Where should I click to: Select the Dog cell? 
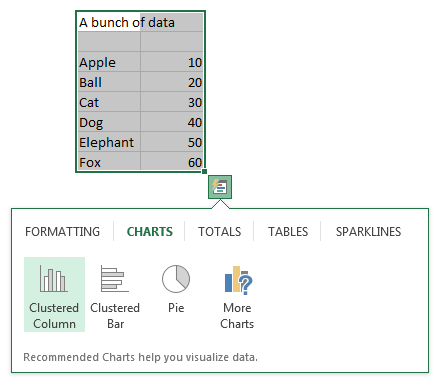[109, 122]
